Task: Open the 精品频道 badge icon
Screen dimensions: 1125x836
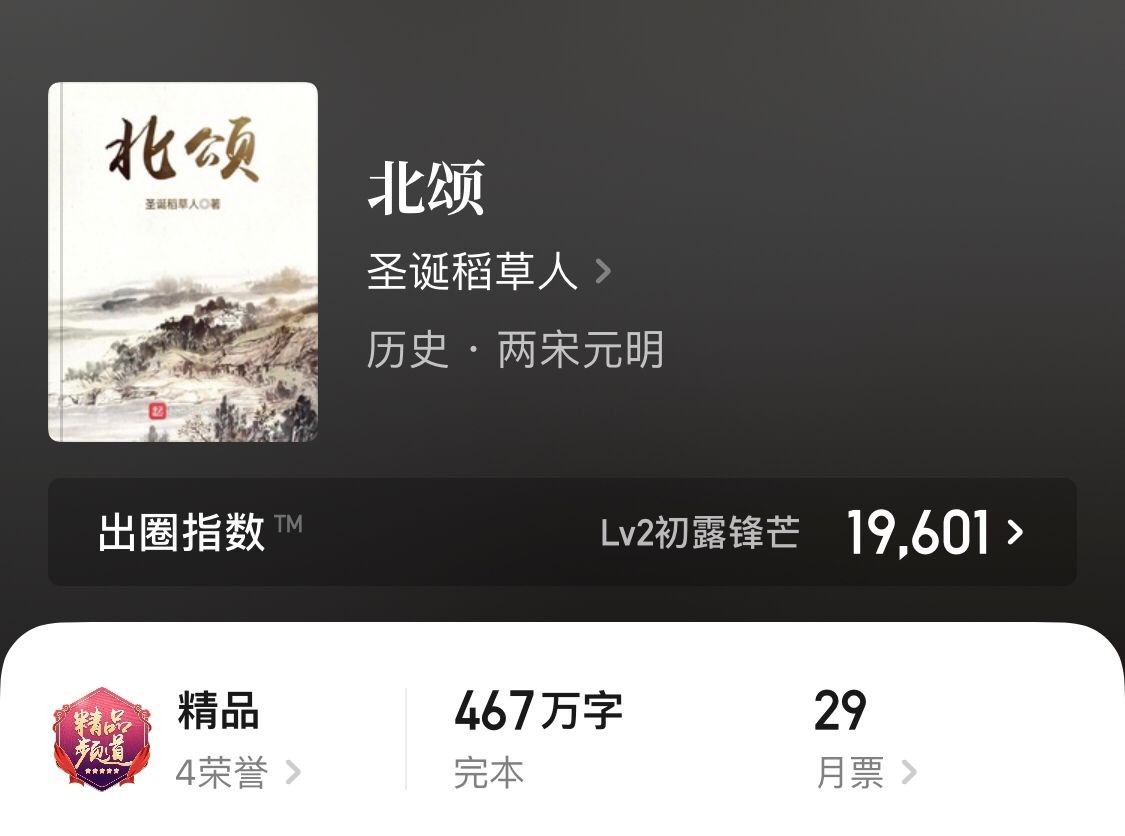Action: [x=102, y=738]
